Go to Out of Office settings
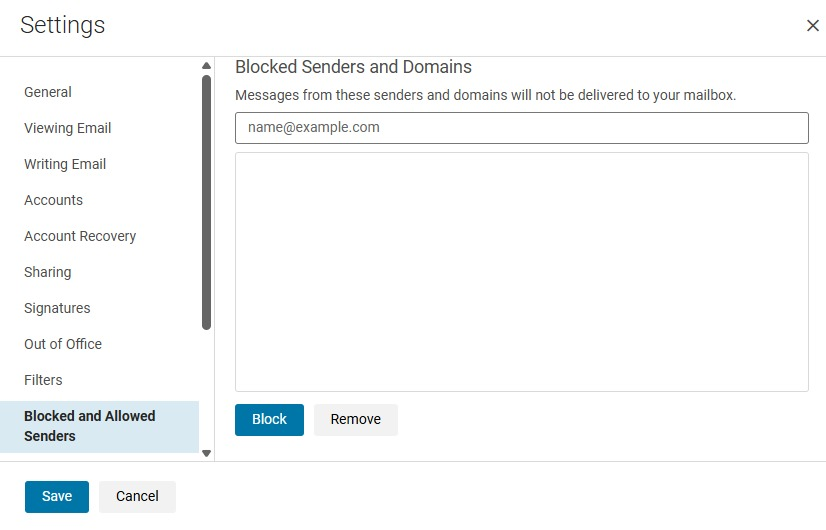This screenshot has width=826, height=530. (63, 344)
